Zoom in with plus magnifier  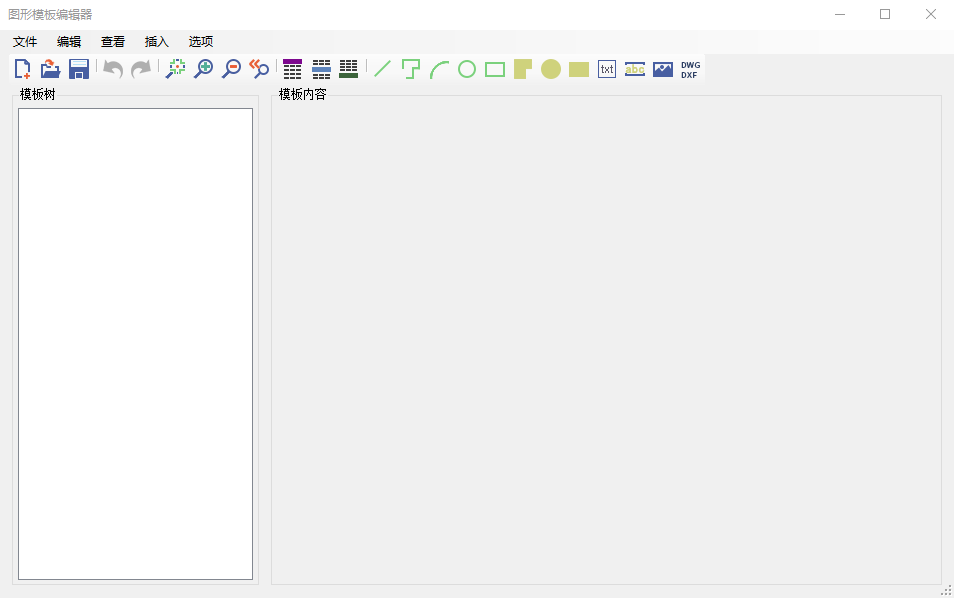click(204, 69)
